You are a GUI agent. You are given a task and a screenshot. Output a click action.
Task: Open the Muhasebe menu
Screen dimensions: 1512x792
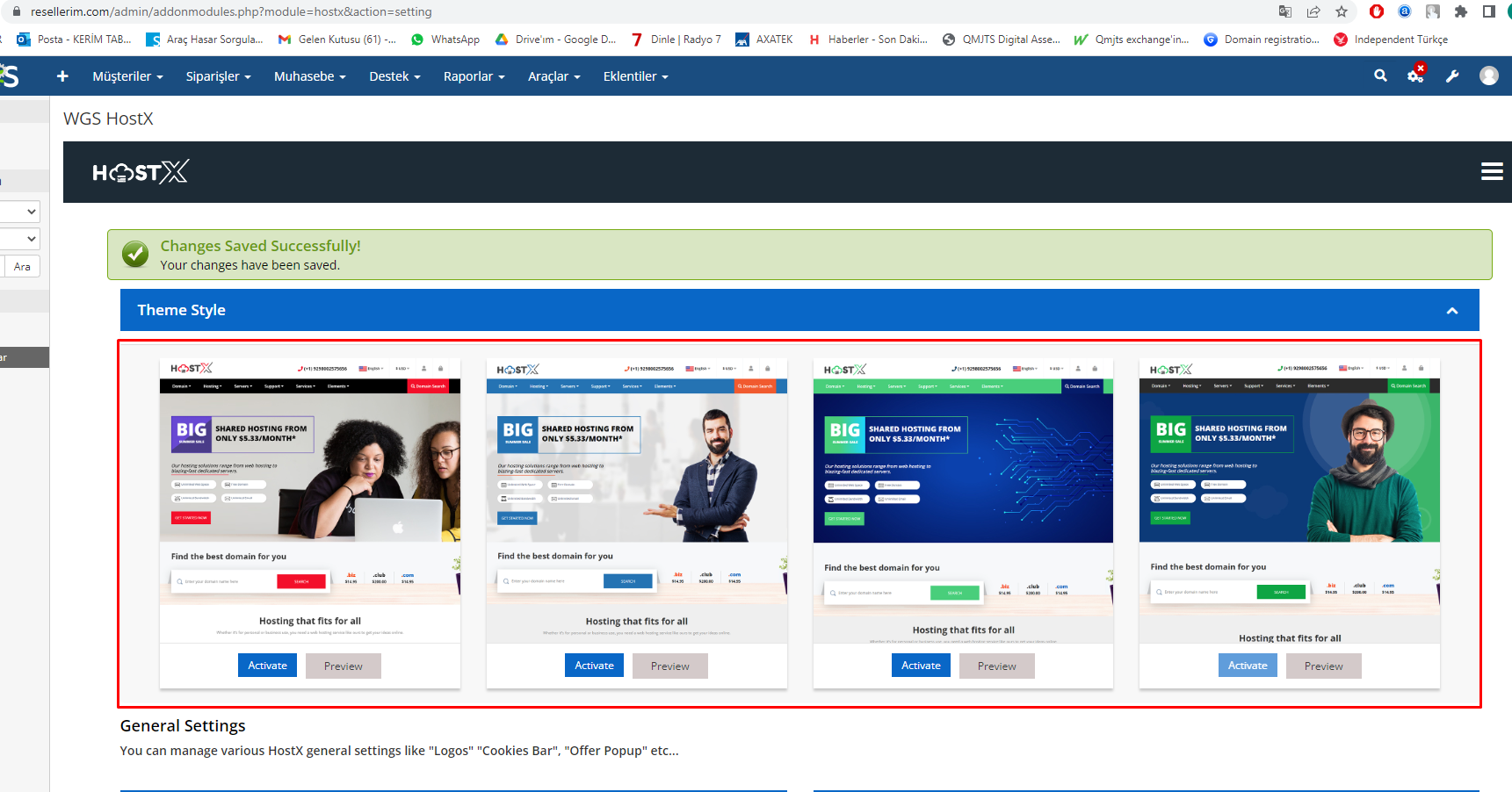pos(310,76)
